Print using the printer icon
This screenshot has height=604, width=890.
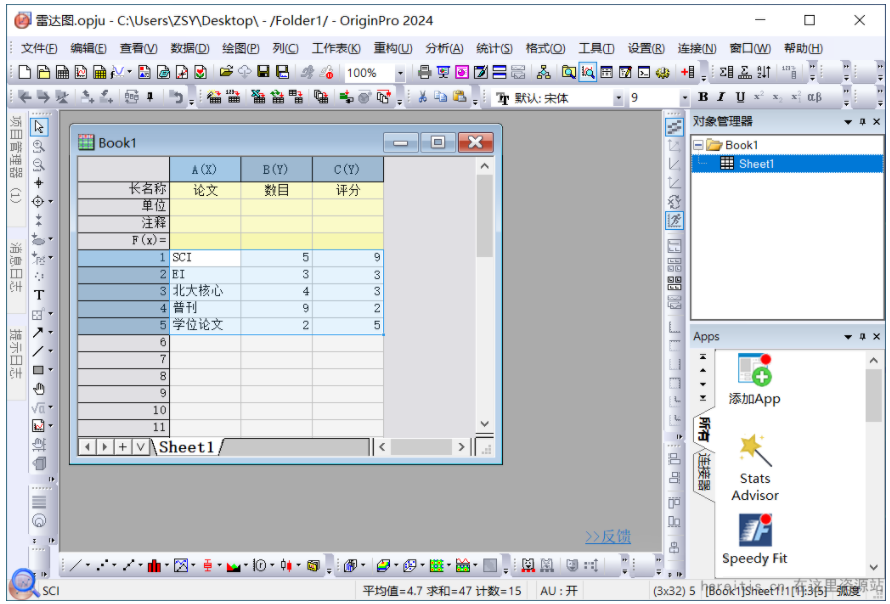(x=424, y=72)
